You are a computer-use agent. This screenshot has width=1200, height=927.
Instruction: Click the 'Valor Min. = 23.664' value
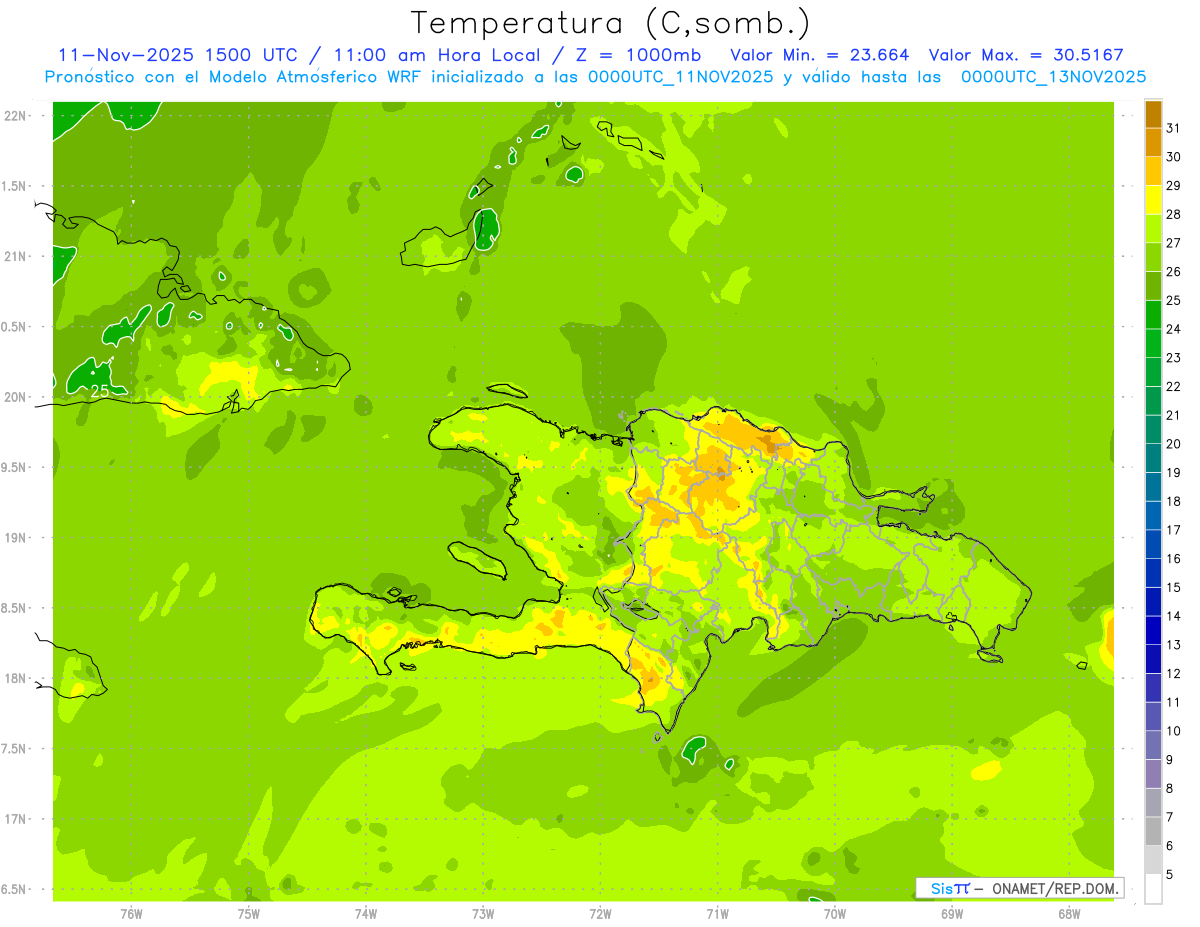click(x=820, y=55)
